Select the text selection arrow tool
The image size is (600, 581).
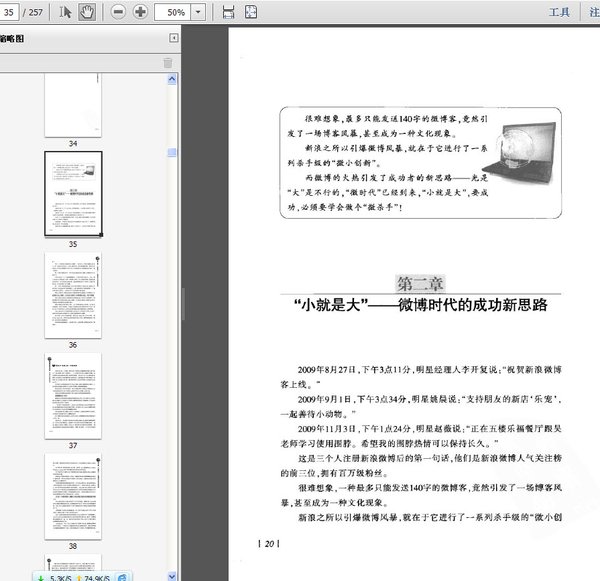66,12
